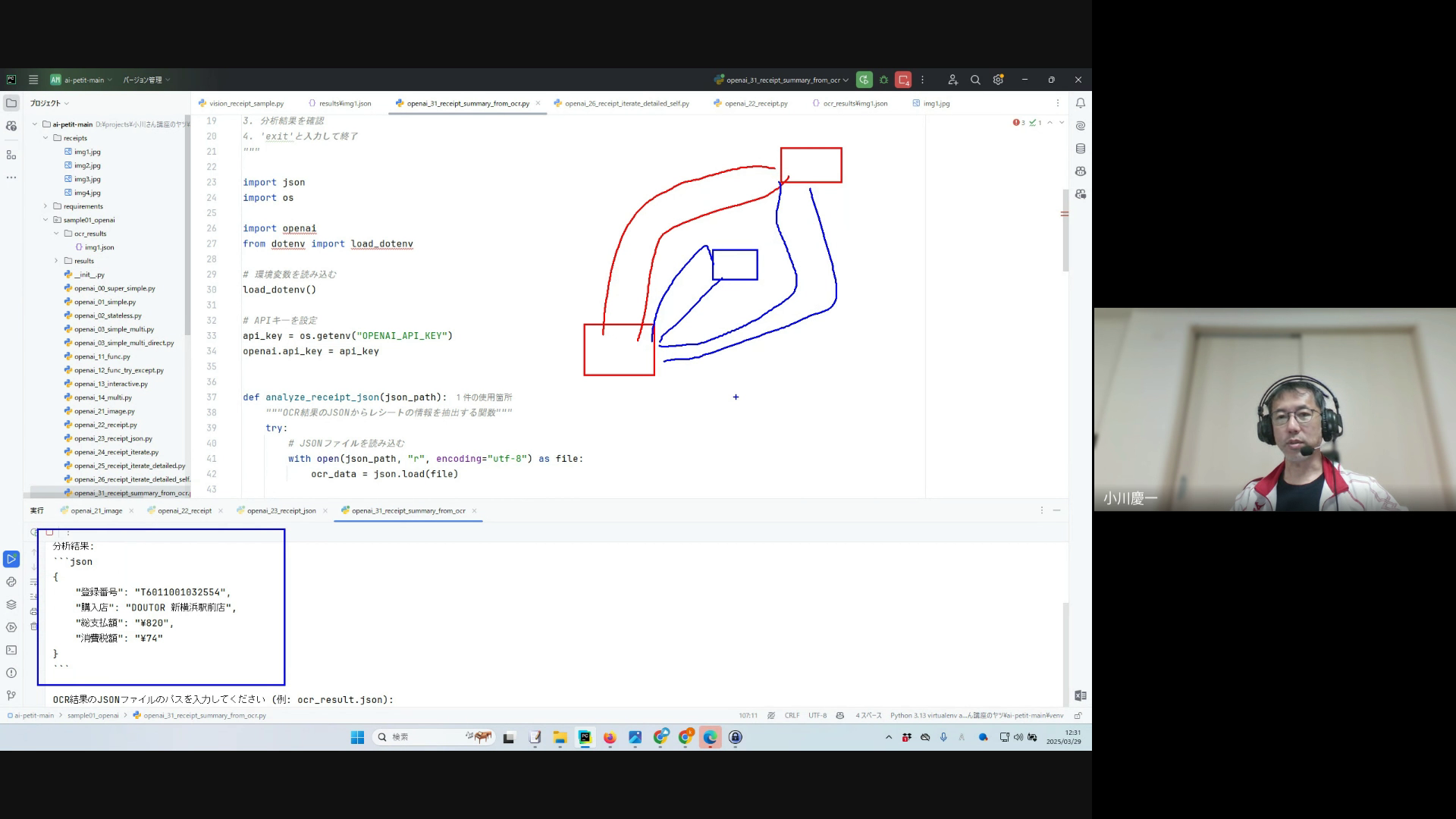Click the green Rerun button
This screenshot has height=819, width=1456.
[x=864, y=80]
